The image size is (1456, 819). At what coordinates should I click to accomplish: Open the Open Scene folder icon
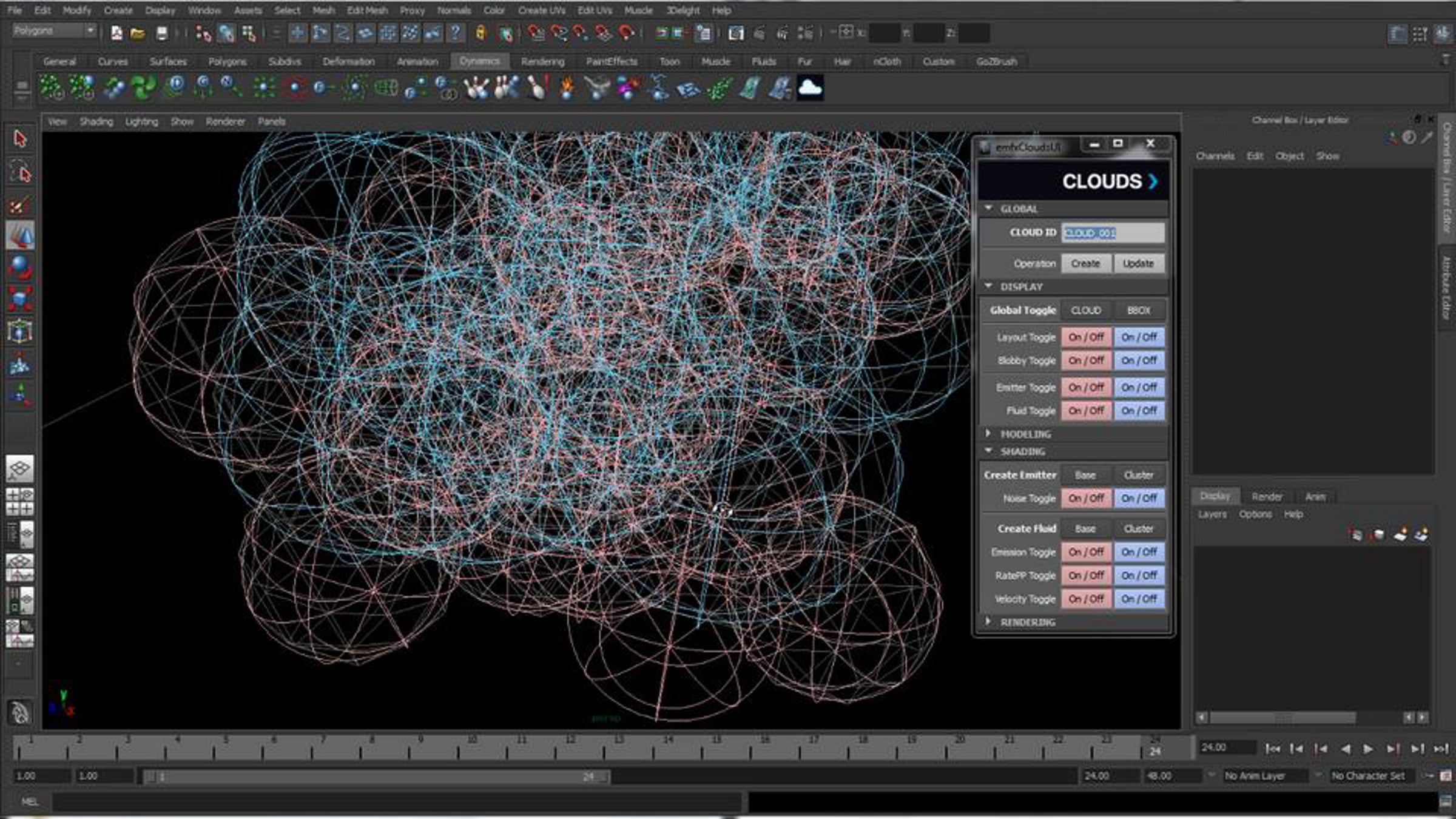click(x=138, y=33)
